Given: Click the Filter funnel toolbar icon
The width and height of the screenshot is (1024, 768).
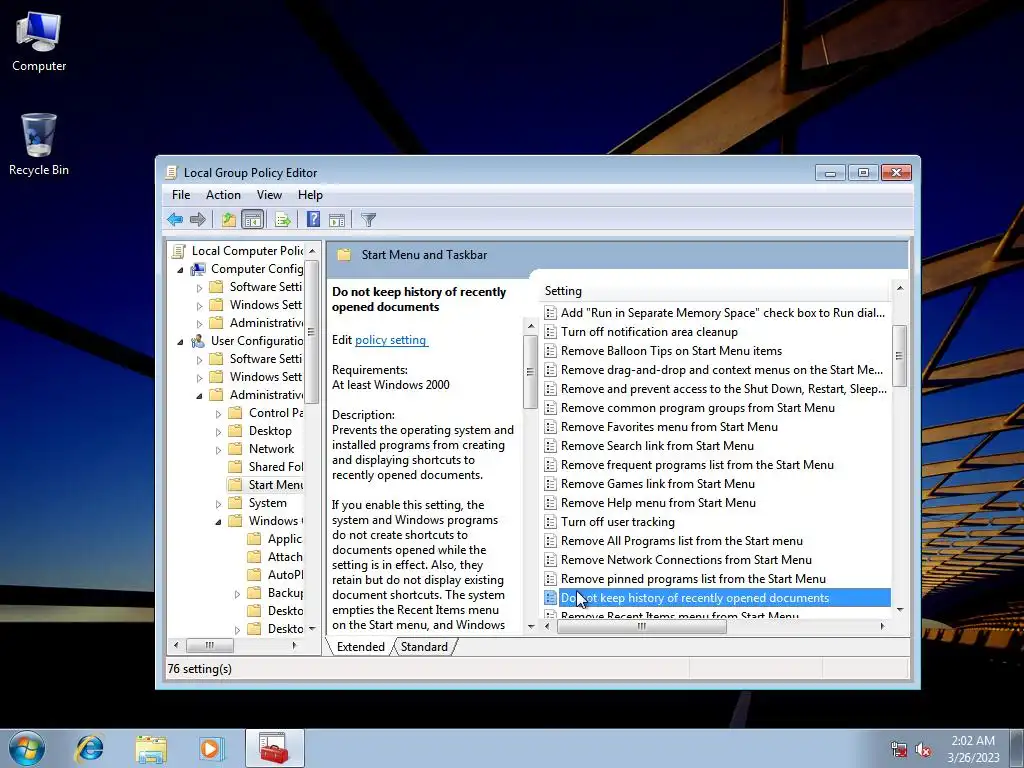Looking at the screenshot, I should click(368, 219).
